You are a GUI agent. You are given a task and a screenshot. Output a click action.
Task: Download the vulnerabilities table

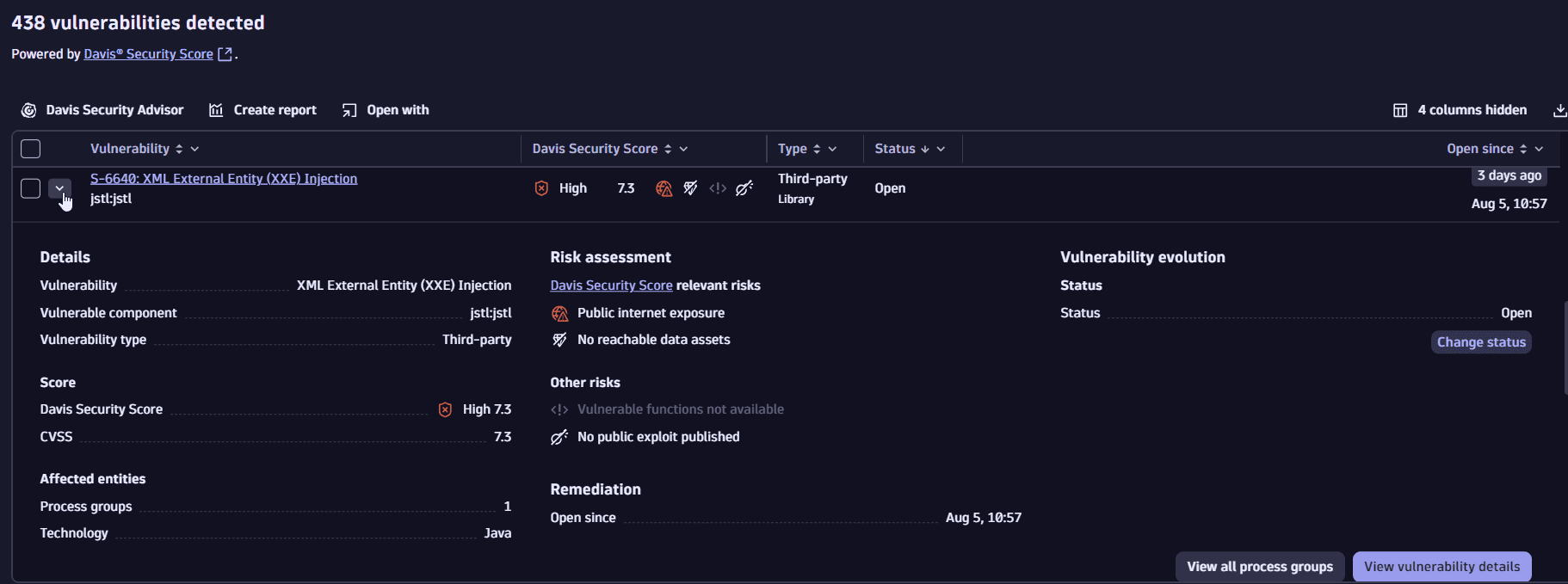pyautogui.click(x=1559, y=110)
